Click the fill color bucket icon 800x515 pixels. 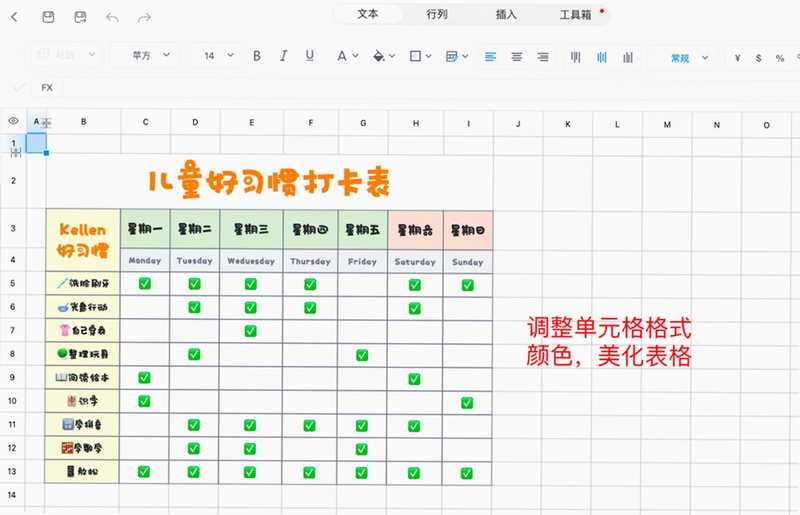coord(379,56)
